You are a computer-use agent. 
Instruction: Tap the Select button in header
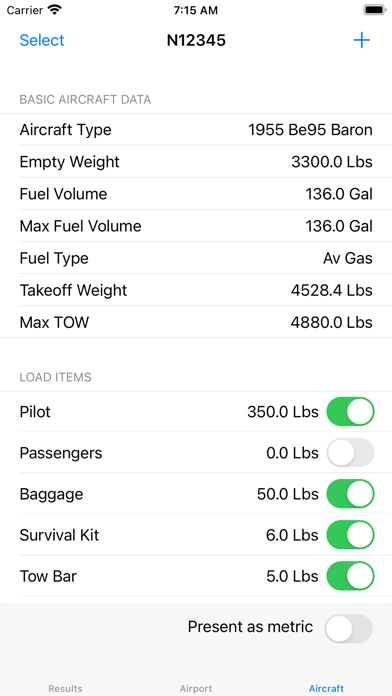pos(42,40)
